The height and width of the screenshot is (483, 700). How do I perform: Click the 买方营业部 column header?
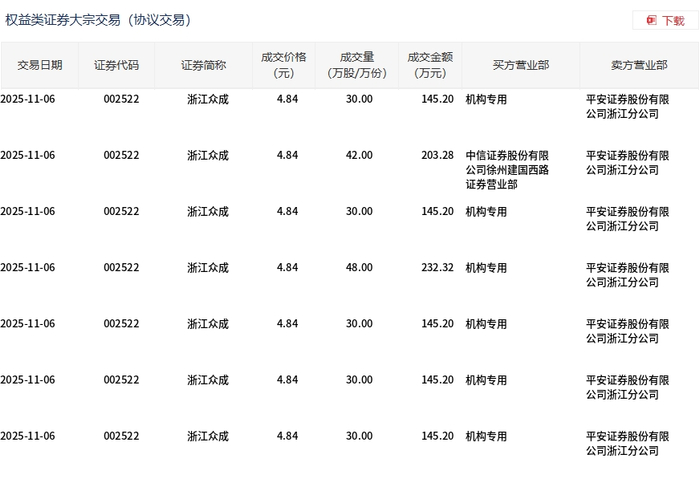click(x=520, y=65)
